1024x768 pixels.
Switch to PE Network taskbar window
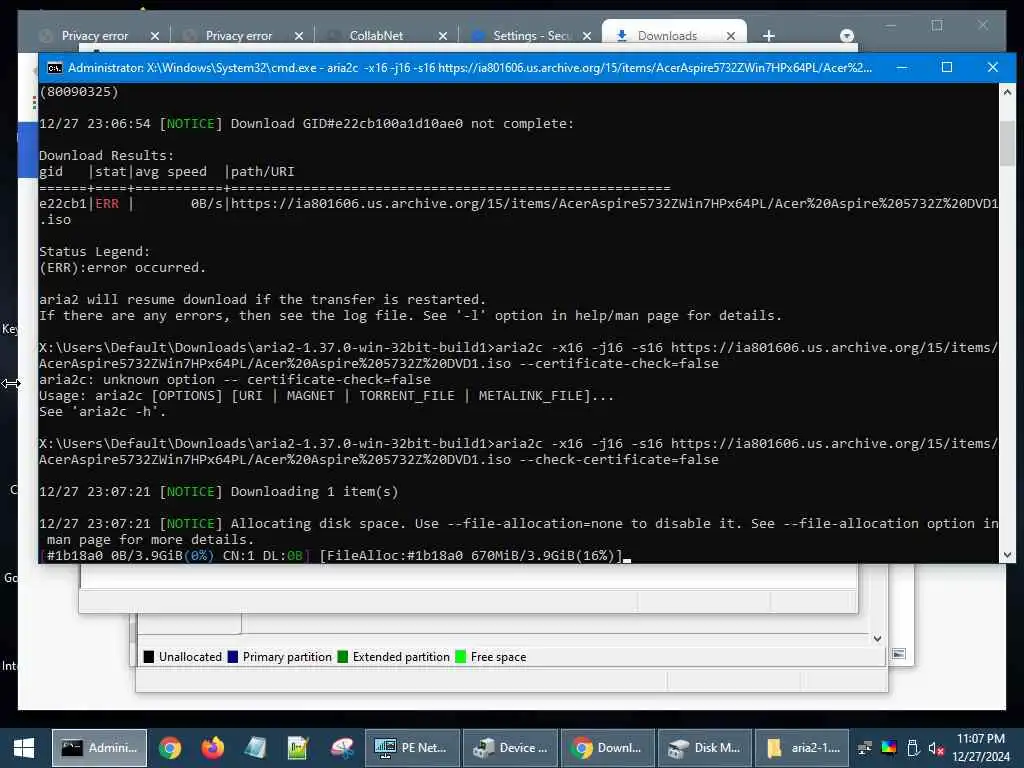pyautogui.click(x=412, y=748)
